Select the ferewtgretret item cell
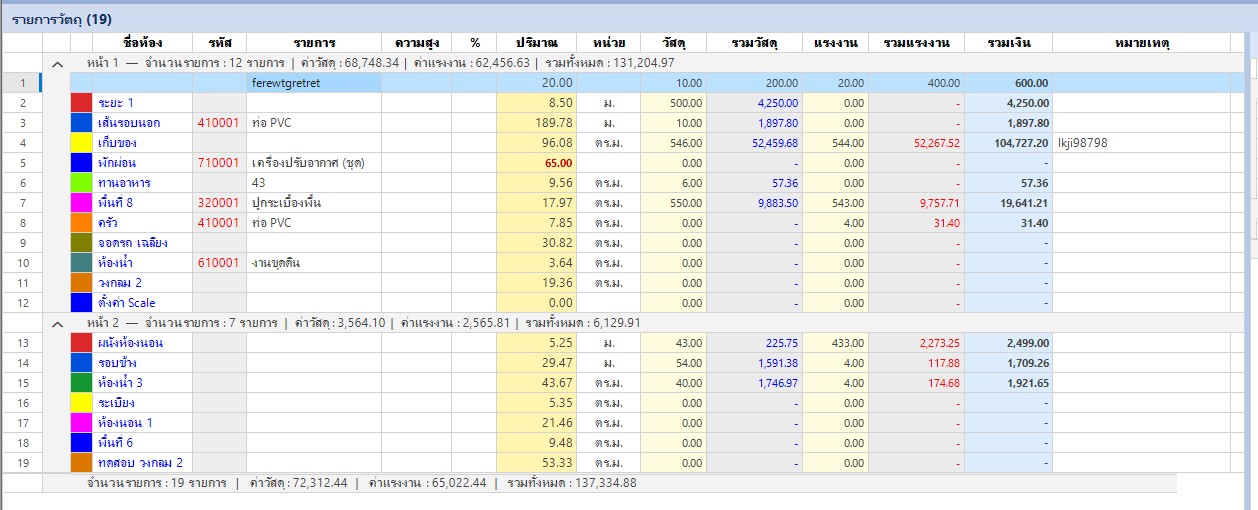 click(x=314, y=83)
